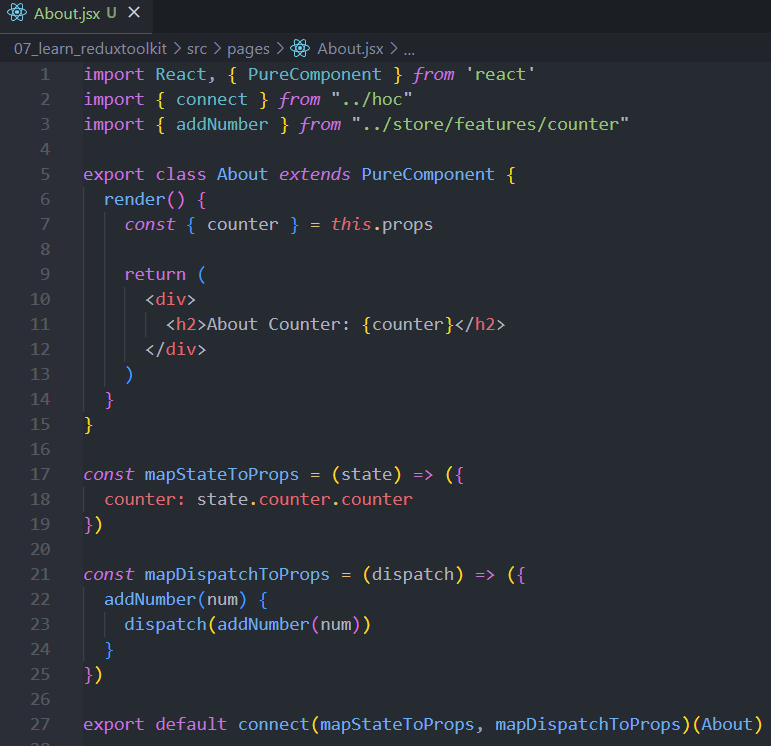Click the About Counter: heading text
Viewport: 771px width, 746px height.
tap(278, 324)
